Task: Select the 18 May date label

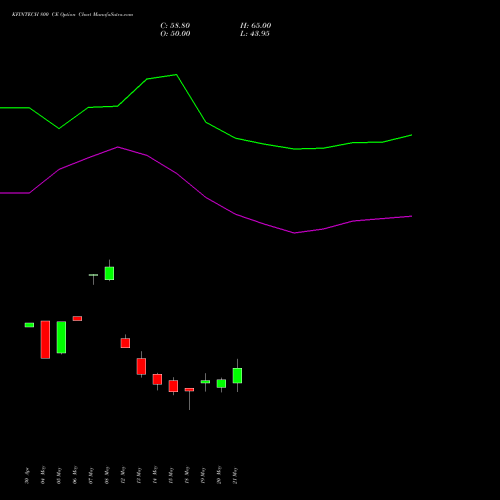Action: 187,475
